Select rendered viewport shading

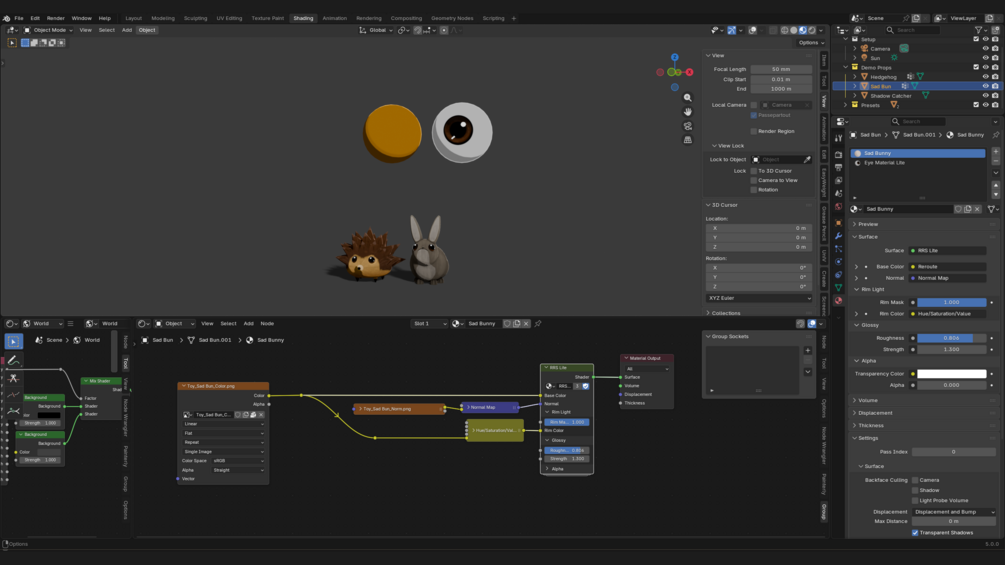tap(811, 30)
